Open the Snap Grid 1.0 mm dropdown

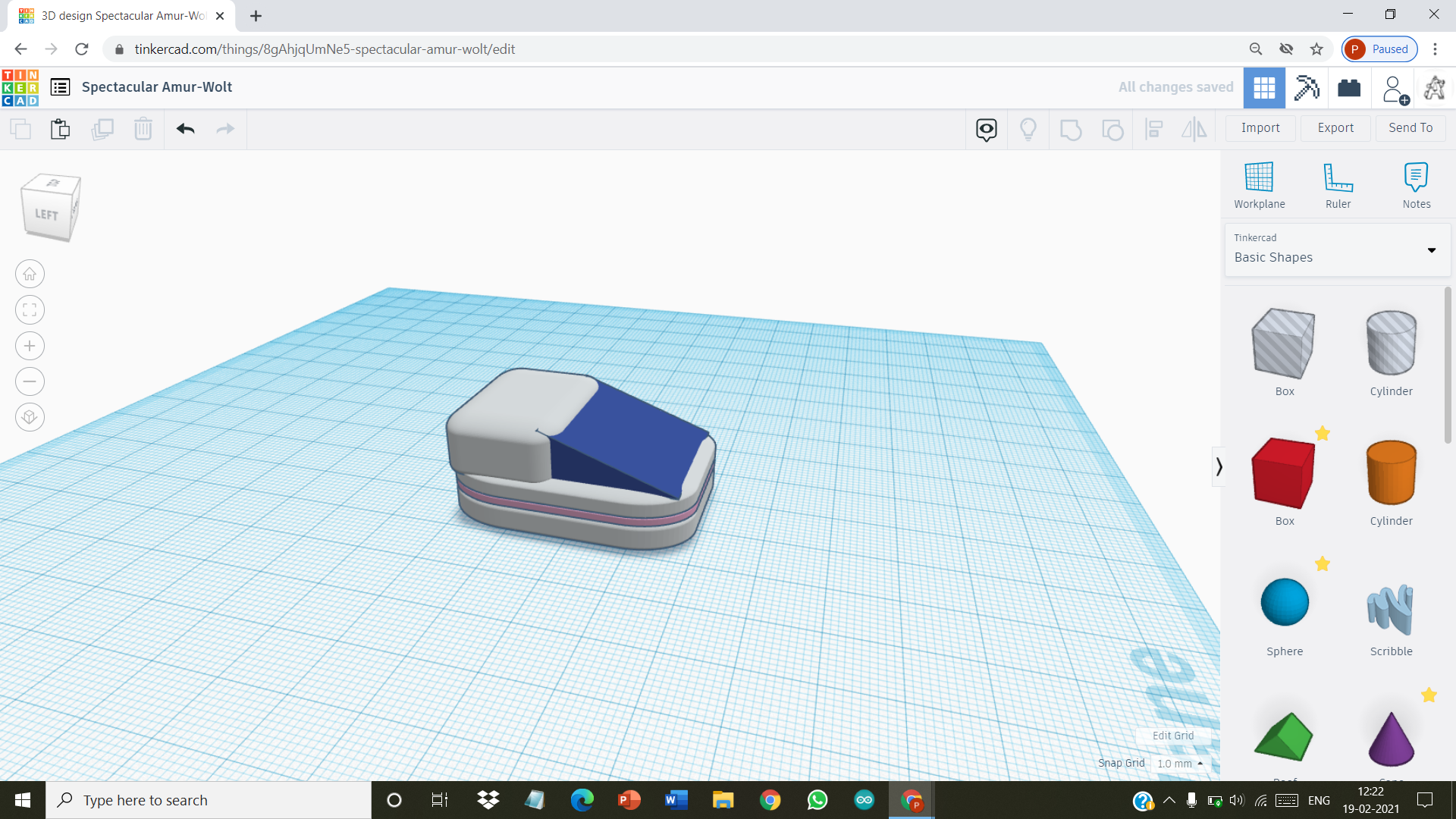pos(1180,764)
